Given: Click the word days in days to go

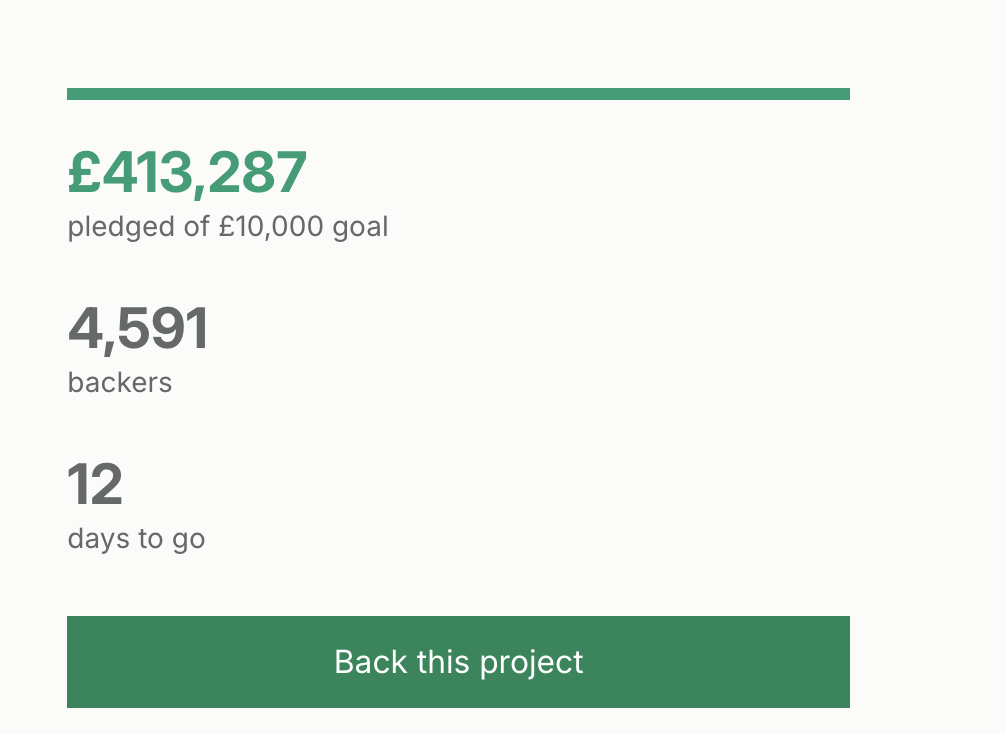Looking at the screenshot, I should [99, 538].
